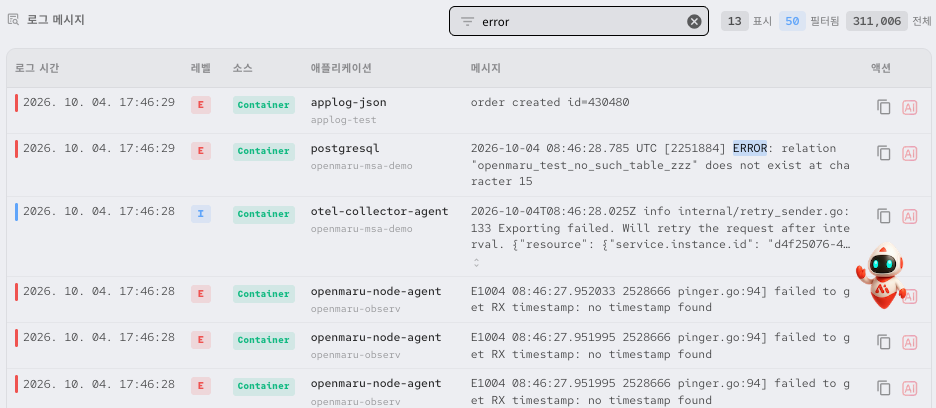Select the postgresql application name
The image size is (936, 408).
click(x=345, y=148)
